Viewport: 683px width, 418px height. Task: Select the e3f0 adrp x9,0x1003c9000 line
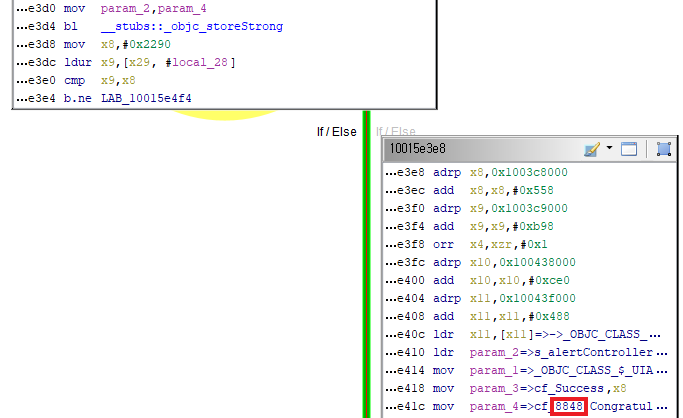[x=477, y=208]
